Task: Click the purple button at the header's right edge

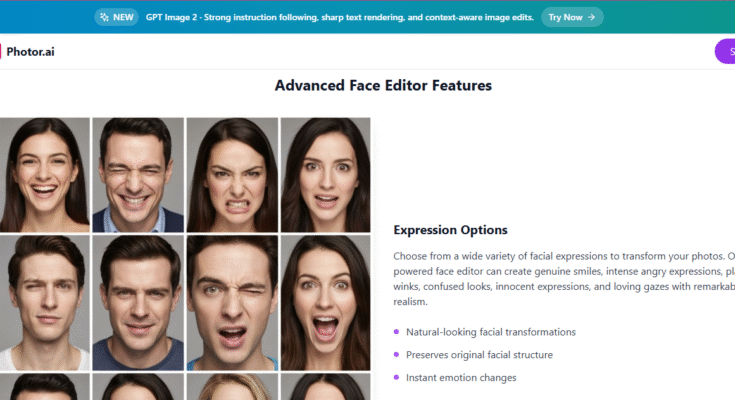Action: click(x=725, y=52)
